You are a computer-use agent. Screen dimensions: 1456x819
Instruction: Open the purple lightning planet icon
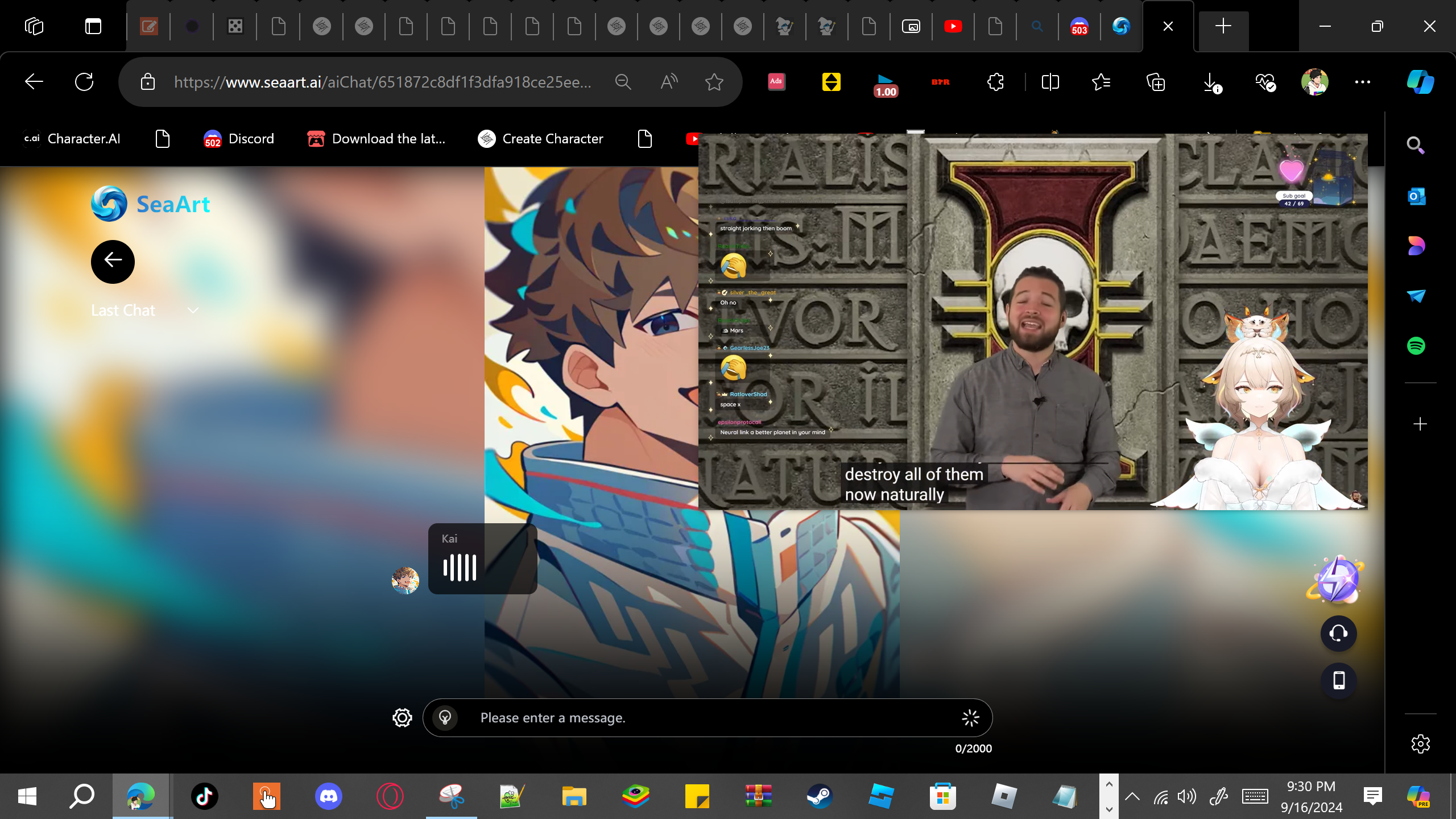1337,580
